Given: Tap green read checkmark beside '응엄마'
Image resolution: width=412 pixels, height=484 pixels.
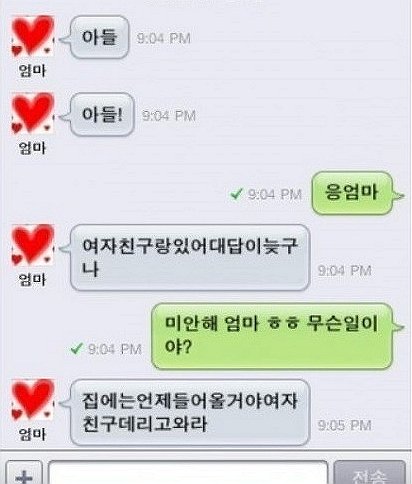Looking at the screenshot, I should tap(236, 194).
